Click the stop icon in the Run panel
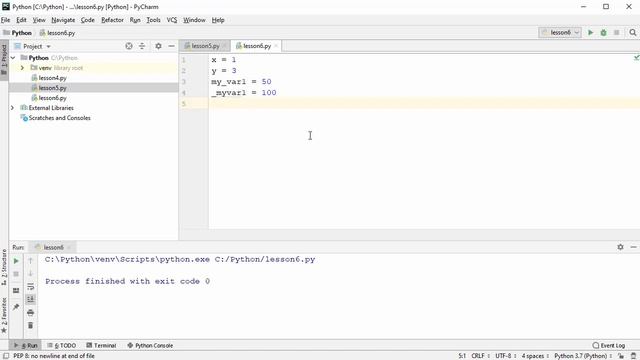 pyautogui.click(x=16, y=274)
